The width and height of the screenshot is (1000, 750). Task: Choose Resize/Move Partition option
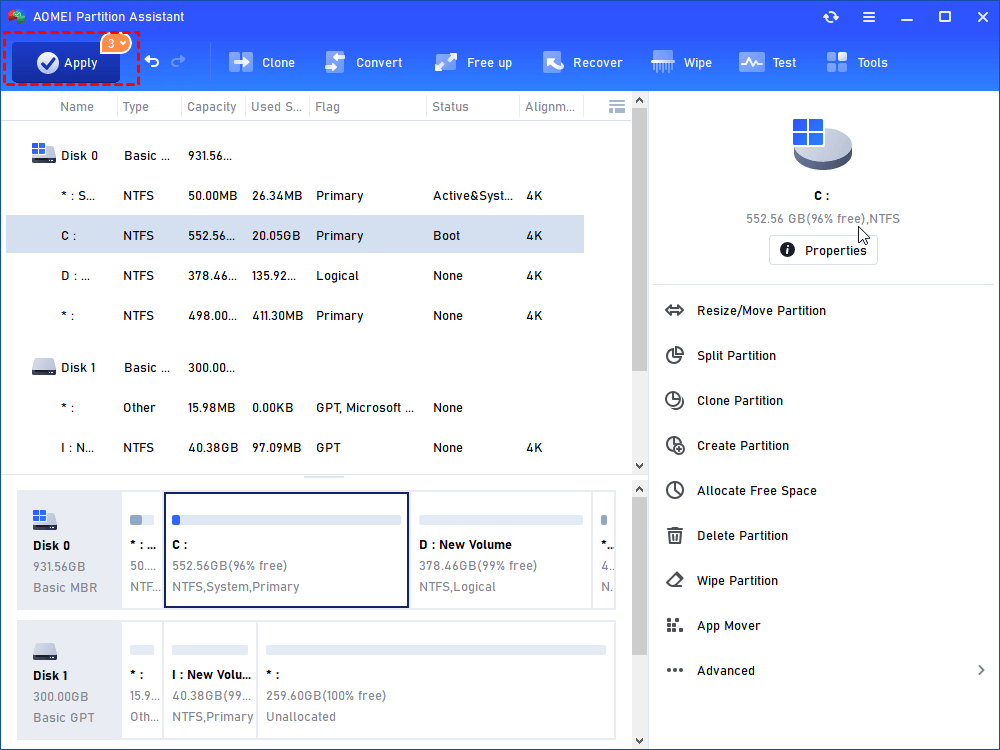point(761,311)
